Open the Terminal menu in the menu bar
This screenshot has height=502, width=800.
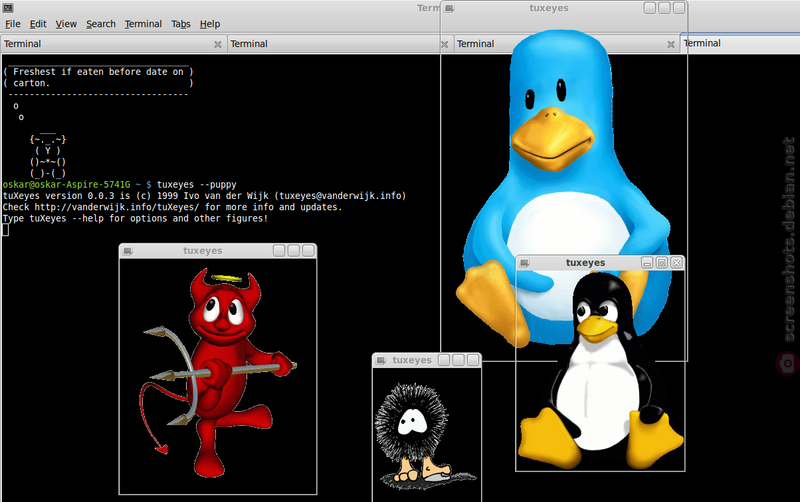coord(143,24)
